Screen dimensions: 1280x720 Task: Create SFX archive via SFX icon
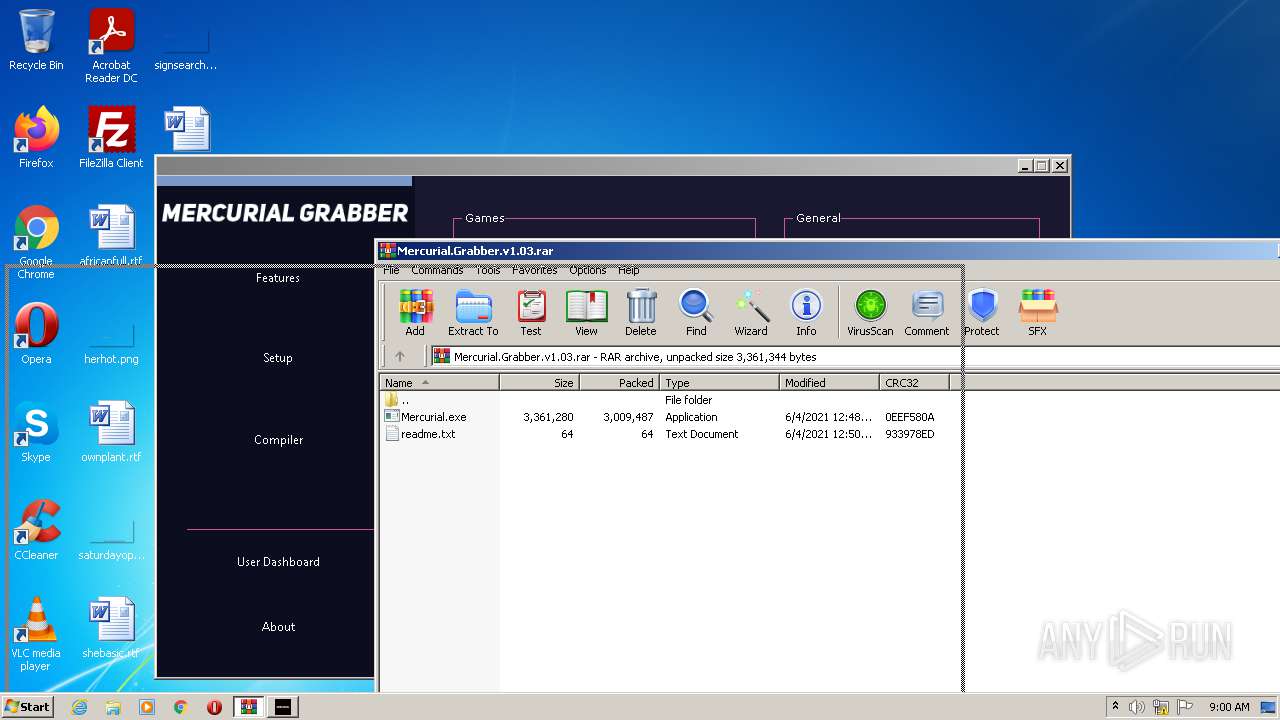pyautogui.click(x=1038, y=313)
